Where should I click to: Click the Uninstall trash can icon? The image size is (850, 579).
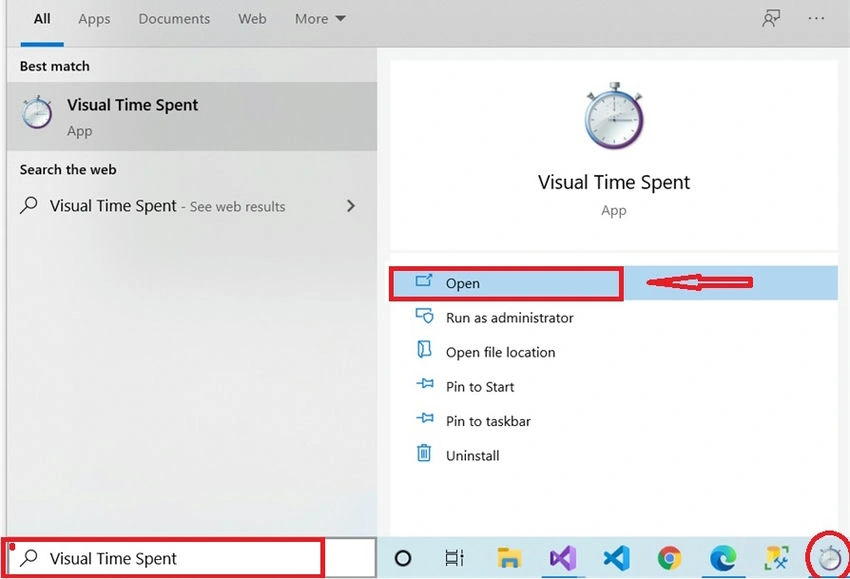pos(424,453)
